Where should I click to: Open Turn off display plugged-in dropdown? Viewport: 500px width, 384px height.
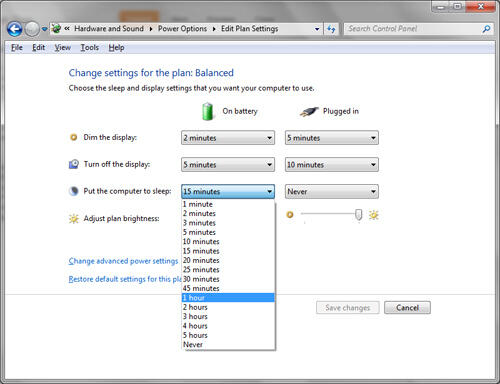(332, 165)
